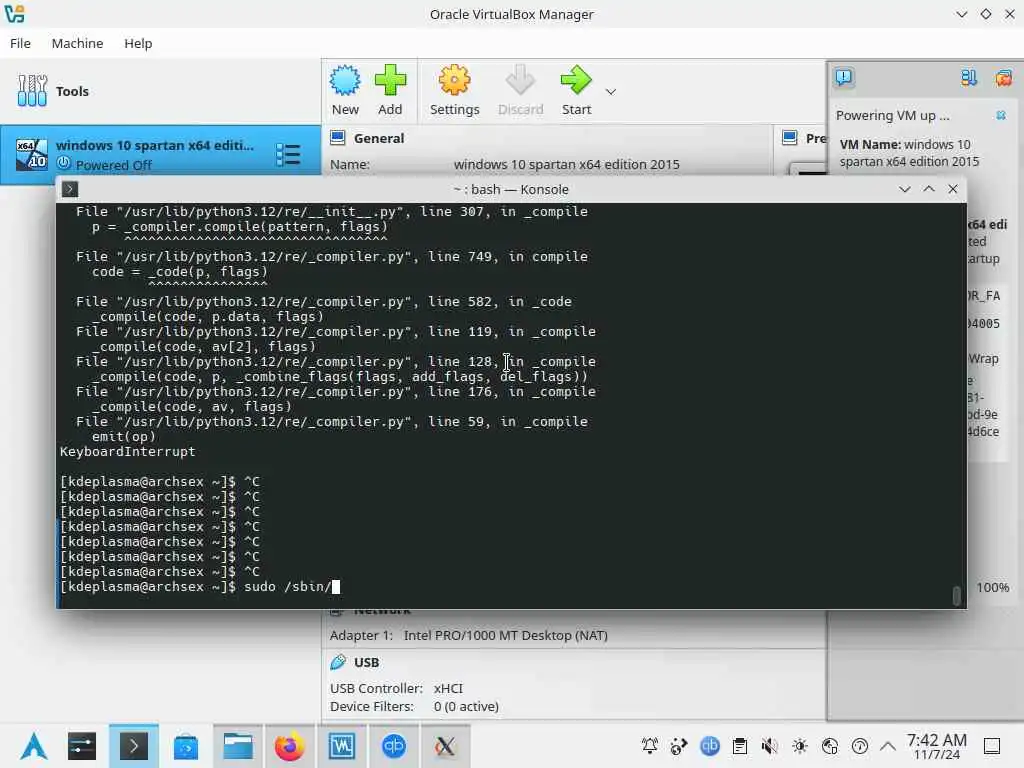Click the Adapter 1 Intel PRO/1000 text
This screenshot has width=1024, height=768.
click(468, 635)
